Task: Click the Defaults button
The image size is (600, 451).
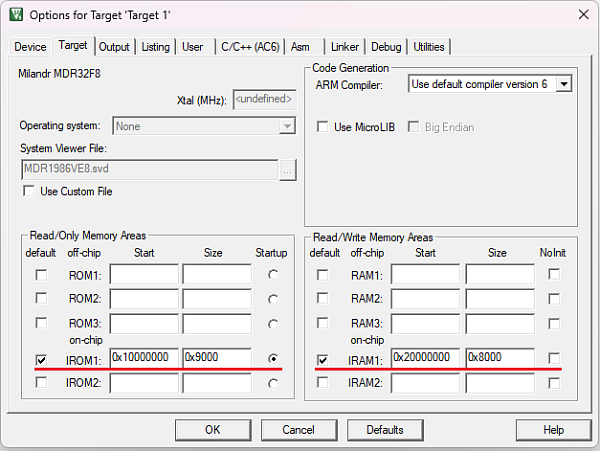Action: click(x=384, y=429)
